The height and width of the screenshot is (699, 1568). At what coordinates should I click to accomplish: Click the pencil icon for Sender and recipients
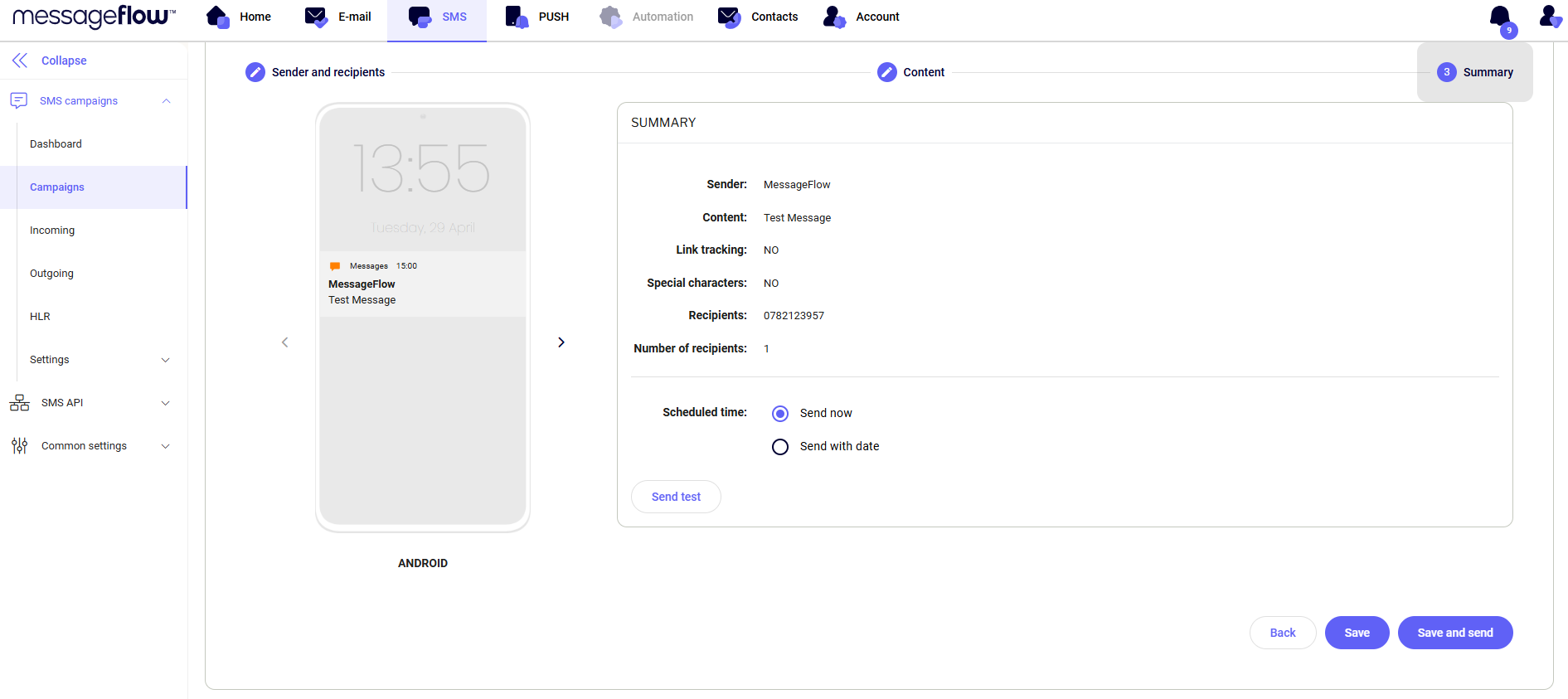click(255, 72)
